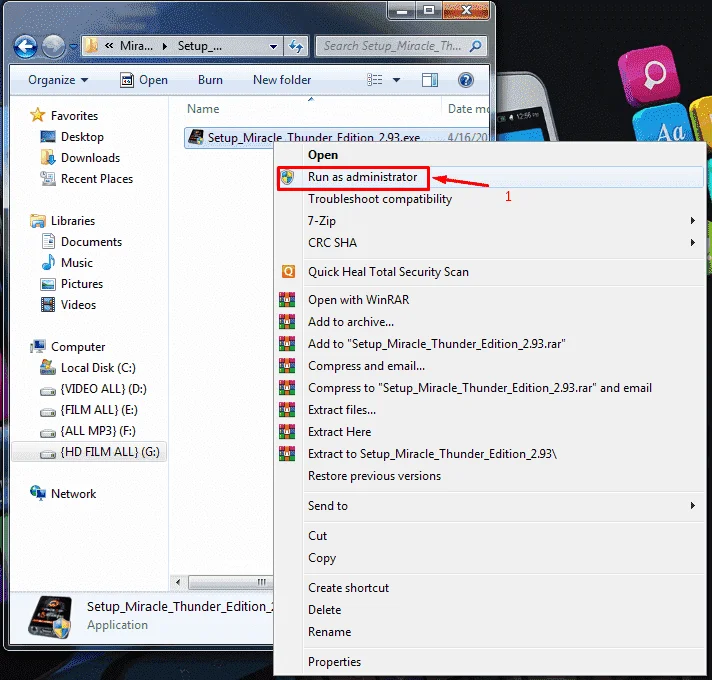The image size is (712, 680).
Task: Choose Extract to Setup_Miracle_Thunder_Edition_2.93\
Action: [490, 454]
